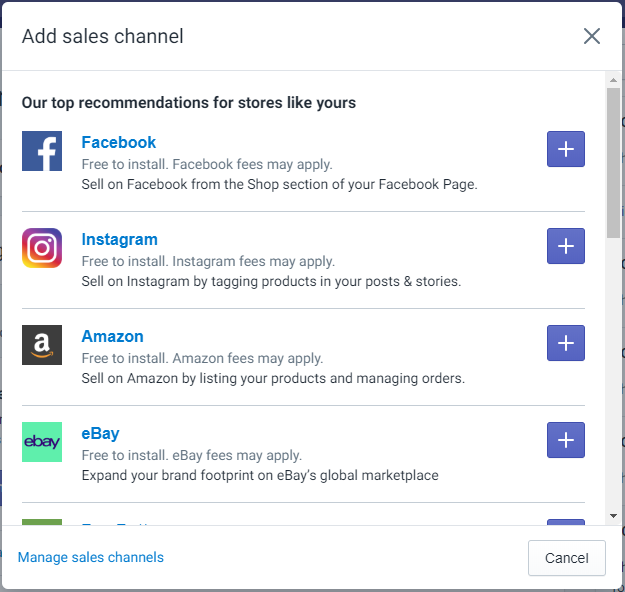Select text 'Free to install. eBay fees may apply.'
The height and width of the screenshot is (592, 625).
pos(192,455)
